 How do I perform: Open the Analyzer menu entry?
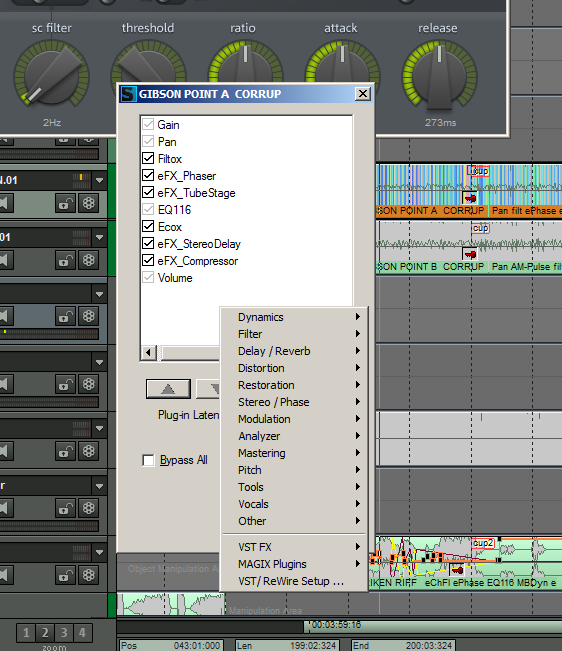tap(294, 436)
